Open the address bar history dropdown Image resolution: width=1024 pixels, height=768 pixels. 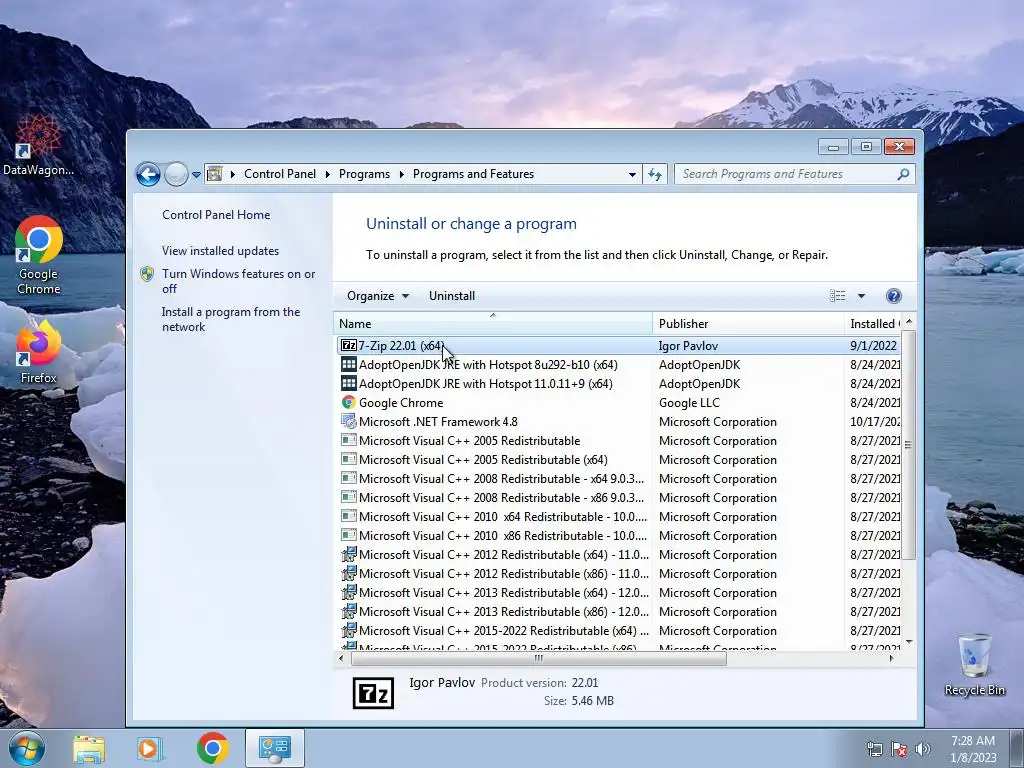tap(632, 174)
